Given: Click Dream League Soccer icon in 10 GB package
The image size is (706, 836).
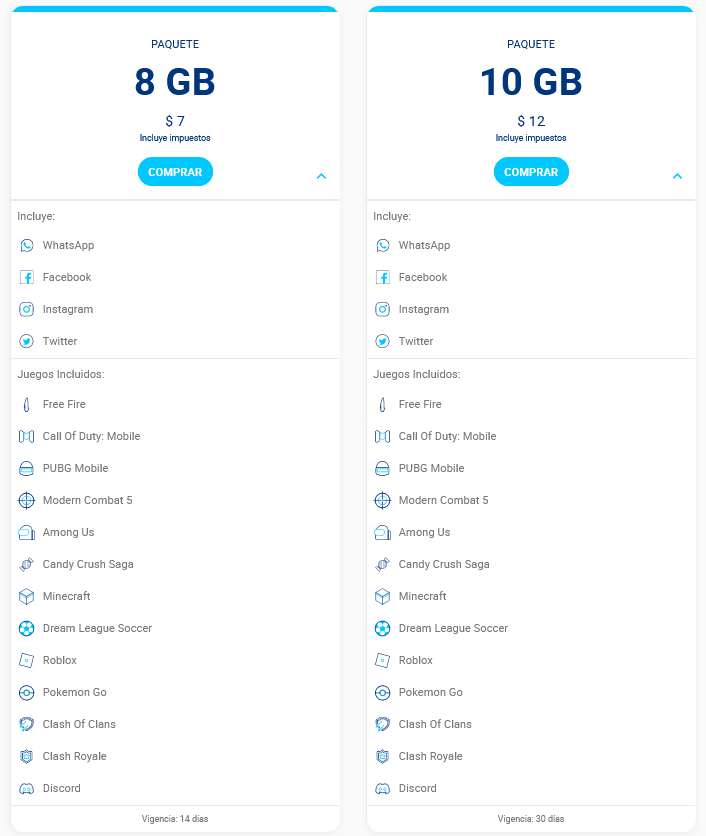Looking at the screenshot, I should (382, 628).
